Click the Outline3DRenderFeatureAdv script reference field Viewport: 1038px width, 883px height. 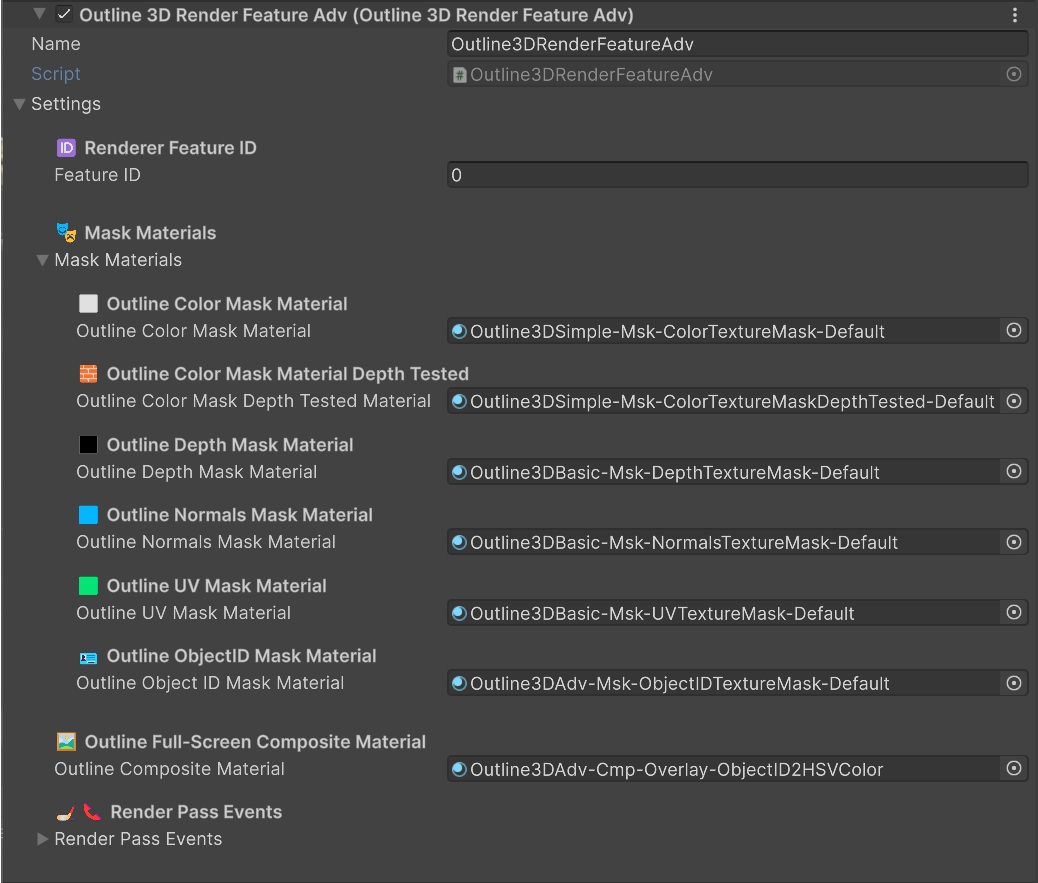point(723,74)
